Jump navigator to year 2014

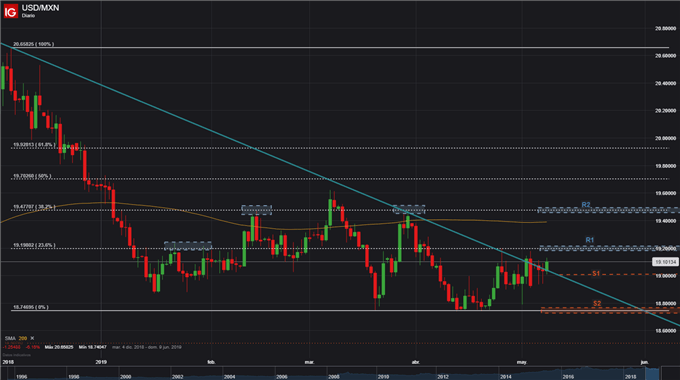coord(506,377)
